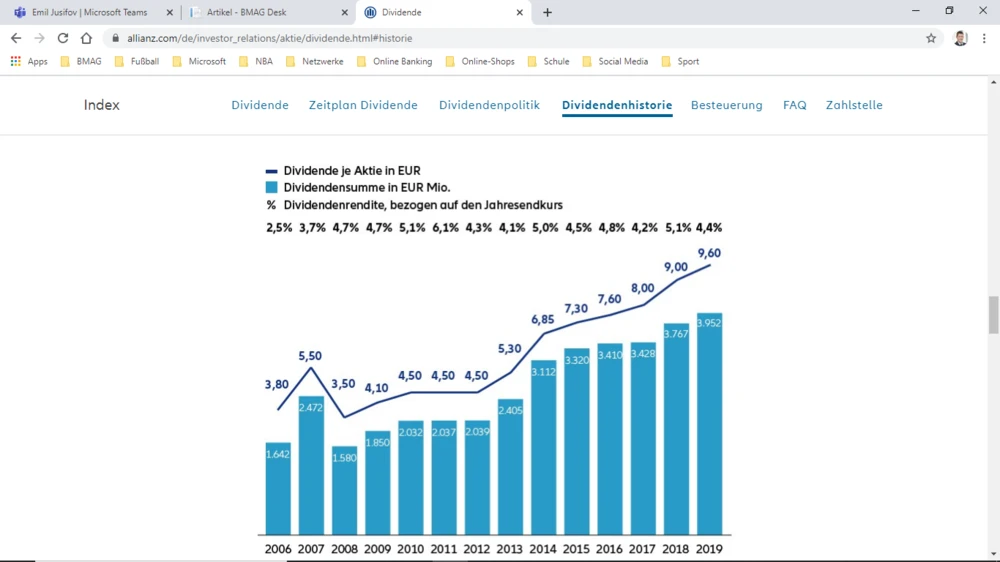Go to browser home page icon
The width and height of the screenshot is (1000, 562).
tap(86, 38)
